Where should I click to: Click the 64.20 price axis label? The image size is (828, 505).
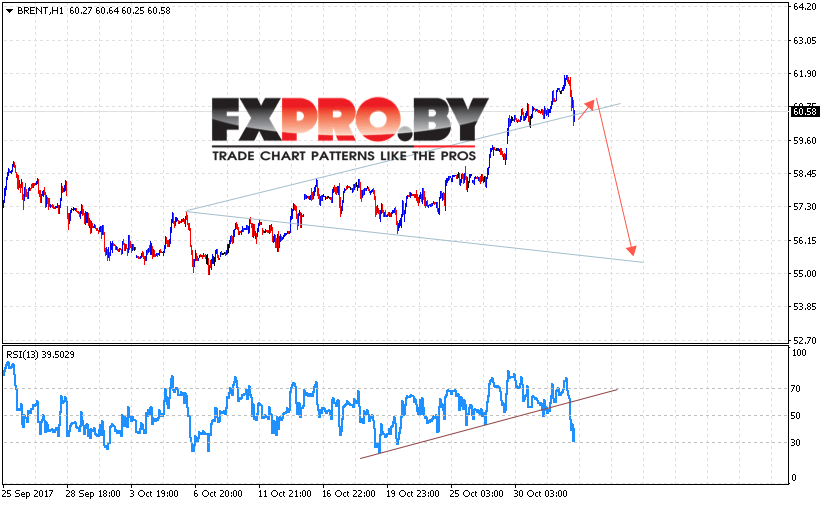805,6
